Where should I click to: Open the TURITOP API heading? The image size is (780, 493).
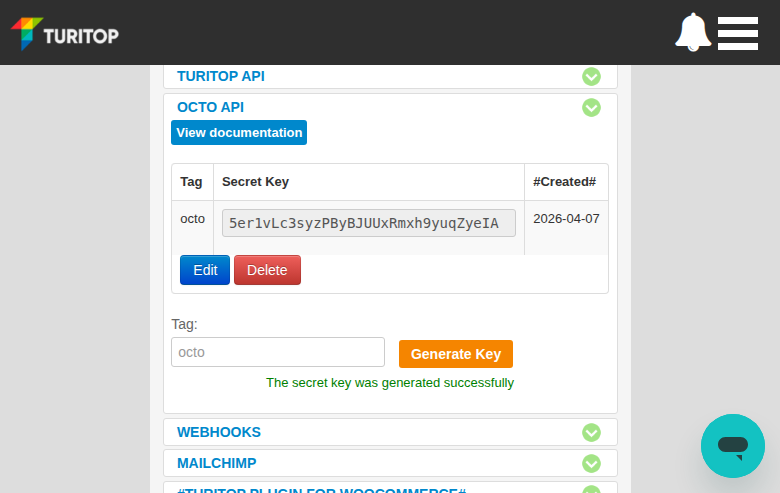pos(221,76)
